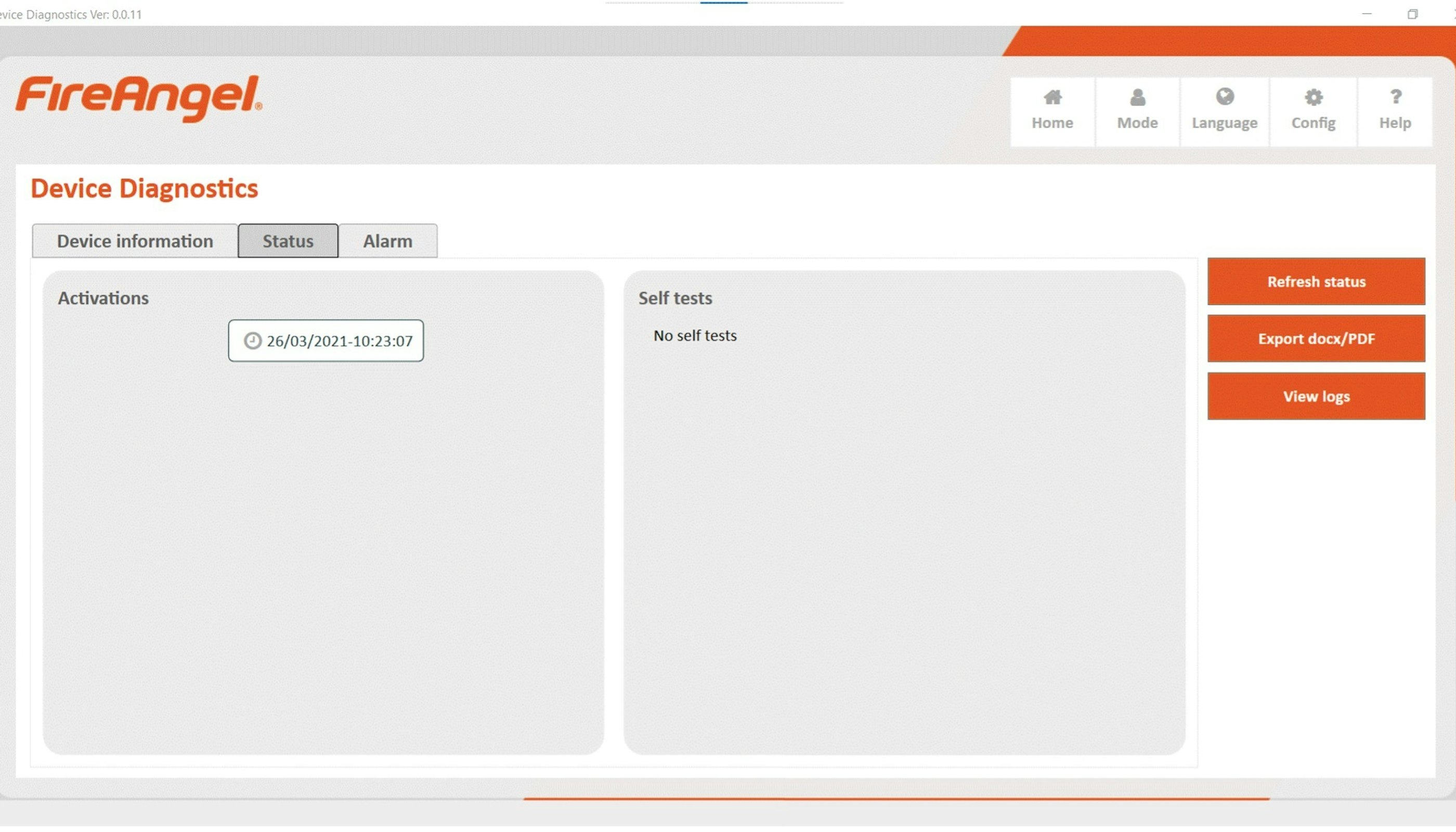Click the FireAngel logo

(139, 98)
